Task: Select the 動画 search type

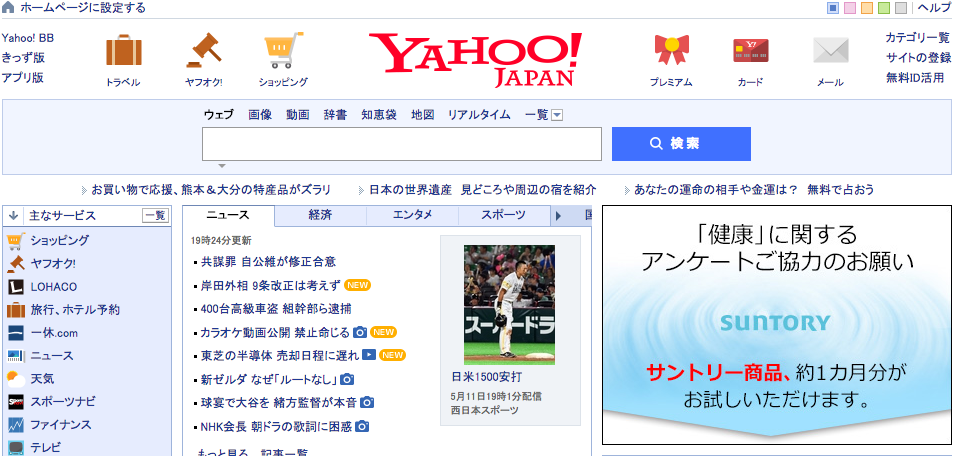Action: coord(298,114)
